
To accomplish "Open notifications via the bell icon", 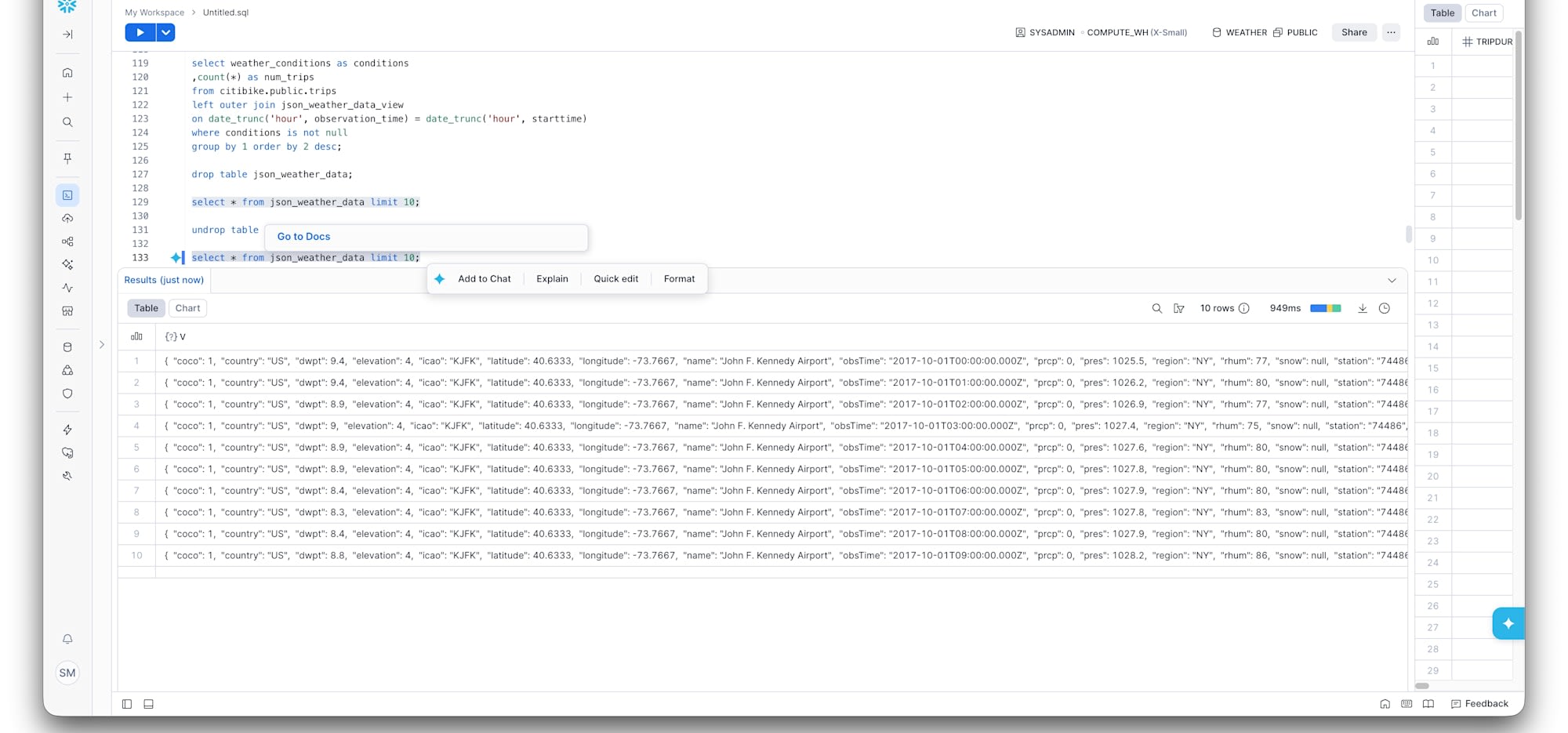I will coord(67,639).
